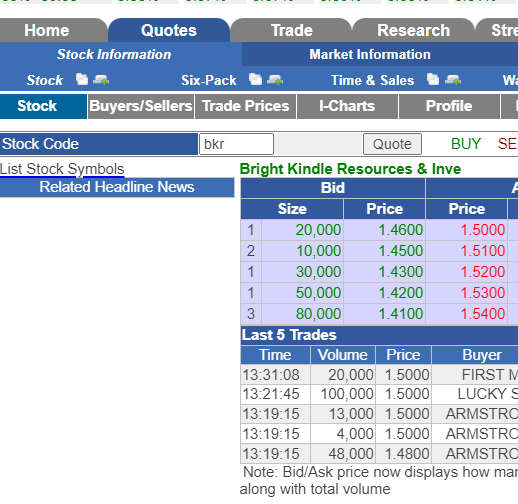Click the Bright Kindle Resources stock name
The height and width of the screenshot is (504, 518).
[350, 169]
